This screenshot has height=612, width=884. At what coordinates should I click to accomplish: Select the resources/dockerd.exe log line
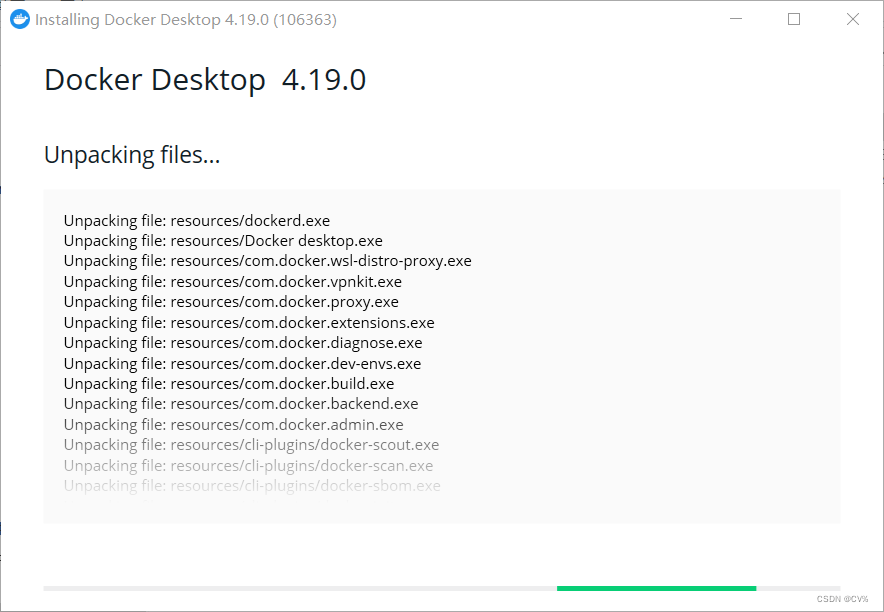click(x=197, y=220)
